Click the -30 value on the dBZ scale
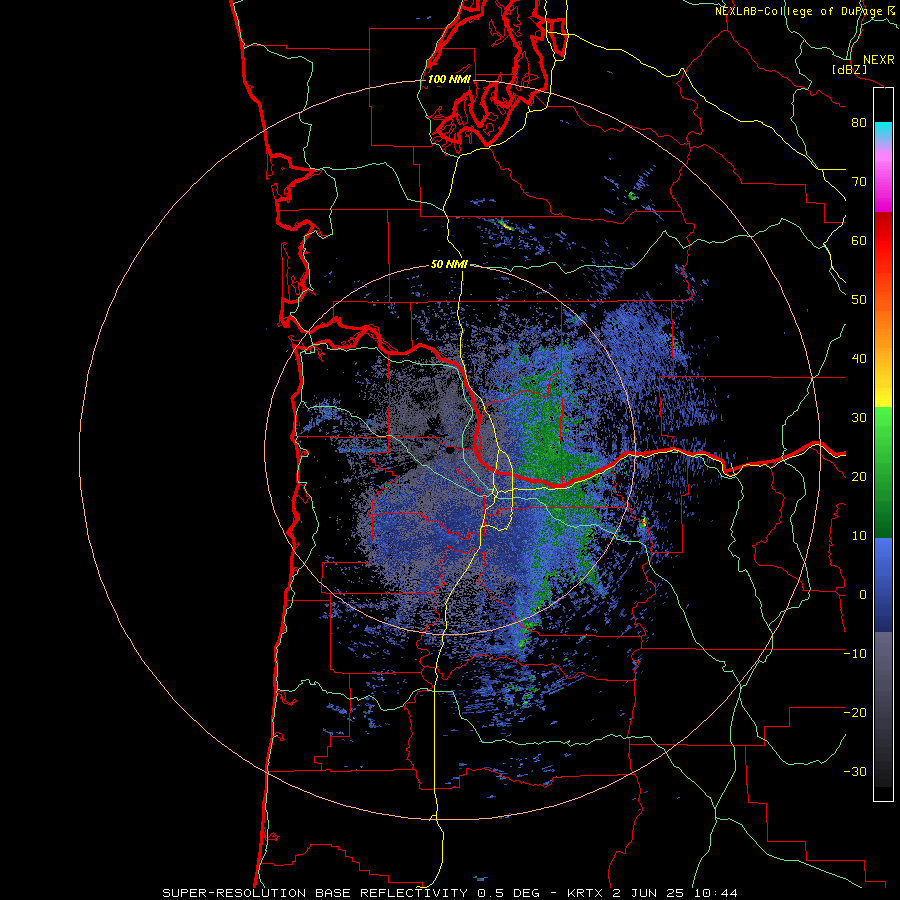900x900 pixels. coord(855,771)
